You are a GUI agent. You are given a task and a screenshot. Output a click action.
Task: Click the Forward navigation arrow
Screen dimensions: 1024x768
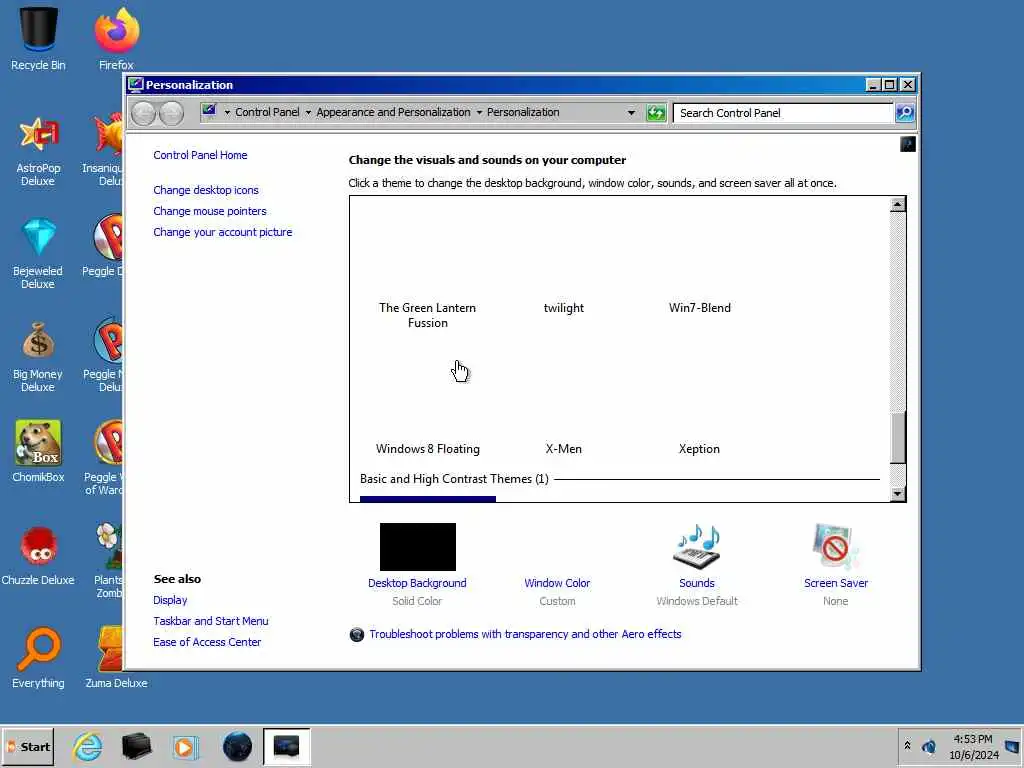[171, 114]
